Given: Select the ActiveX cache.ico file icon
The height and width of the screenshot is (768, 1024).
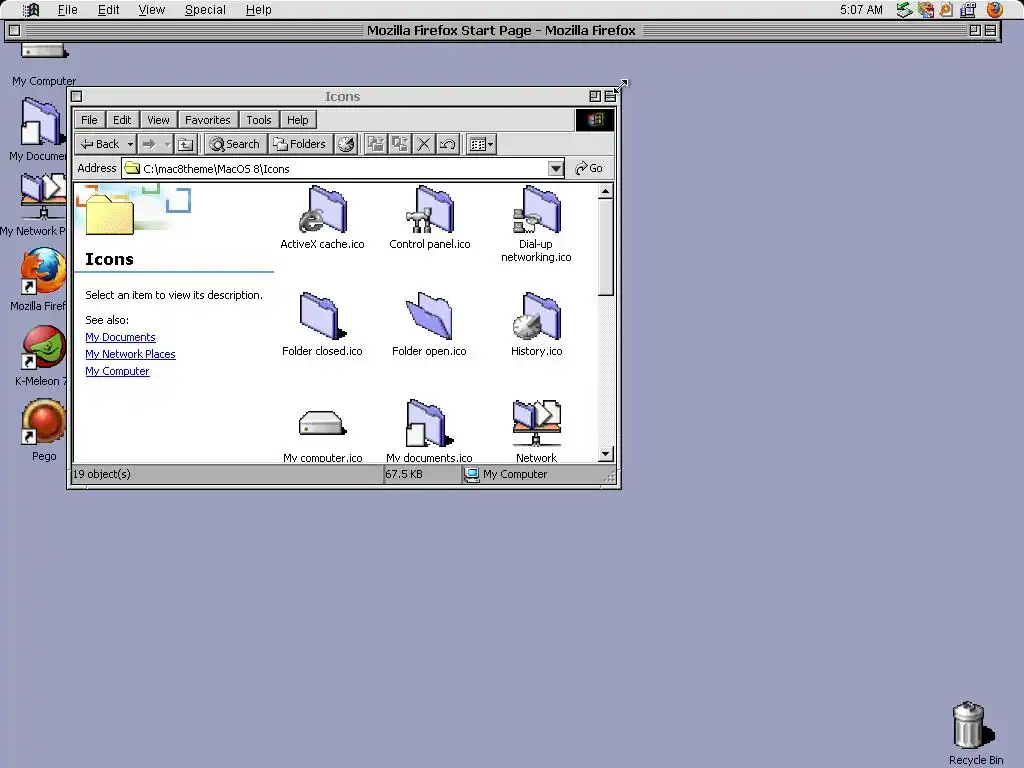Looking at the screenshot, I should [323, 209].
